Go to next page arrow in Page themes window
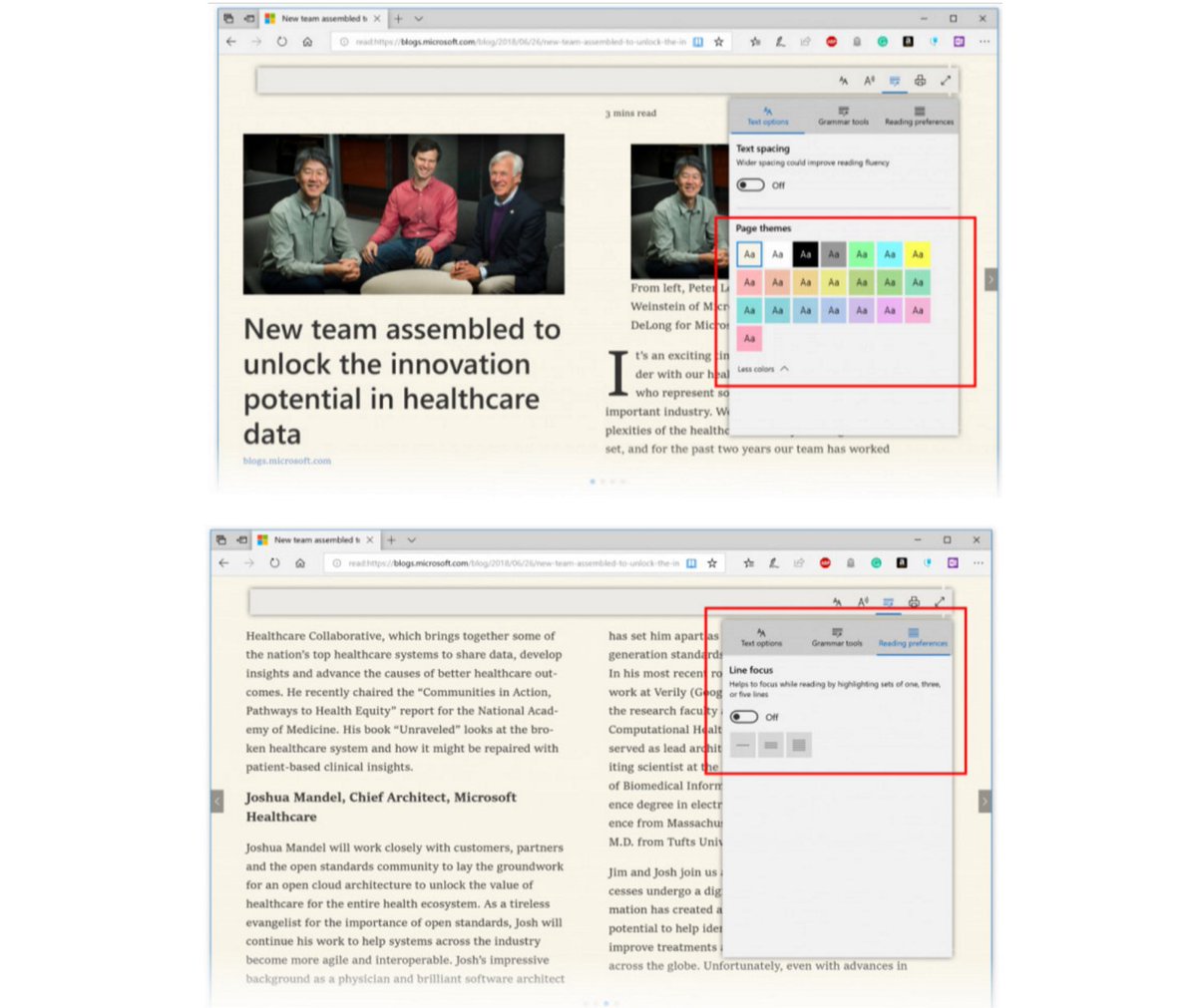Image resolution: width=1197 pixels, height=1008 pixels. [x=991, y=280]
